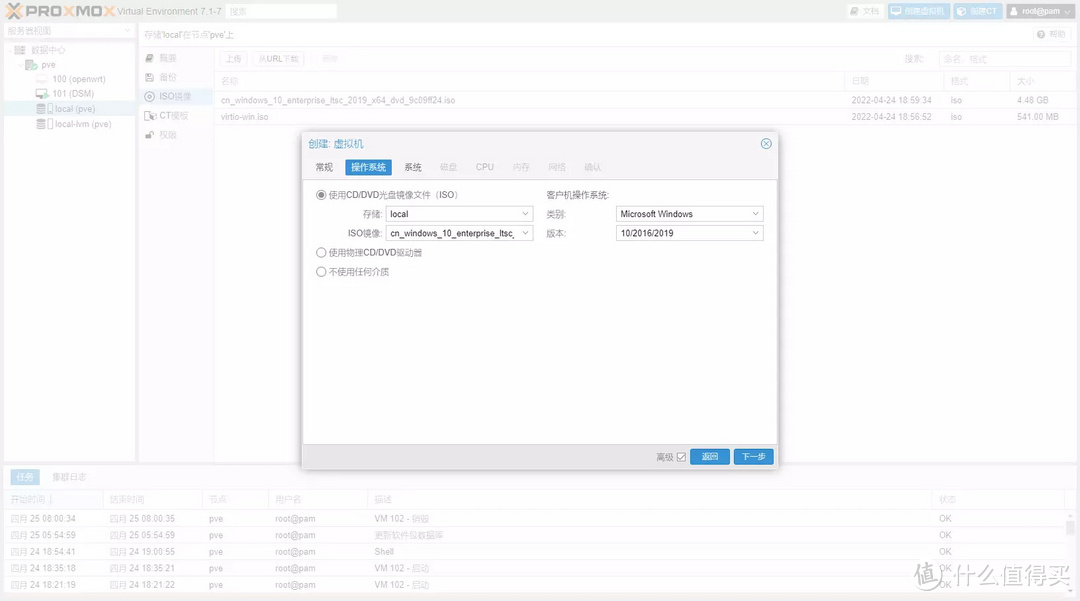Screen dimensions: 1080x601
Task: Select the pve node in tree
Action: coord(48,65)
